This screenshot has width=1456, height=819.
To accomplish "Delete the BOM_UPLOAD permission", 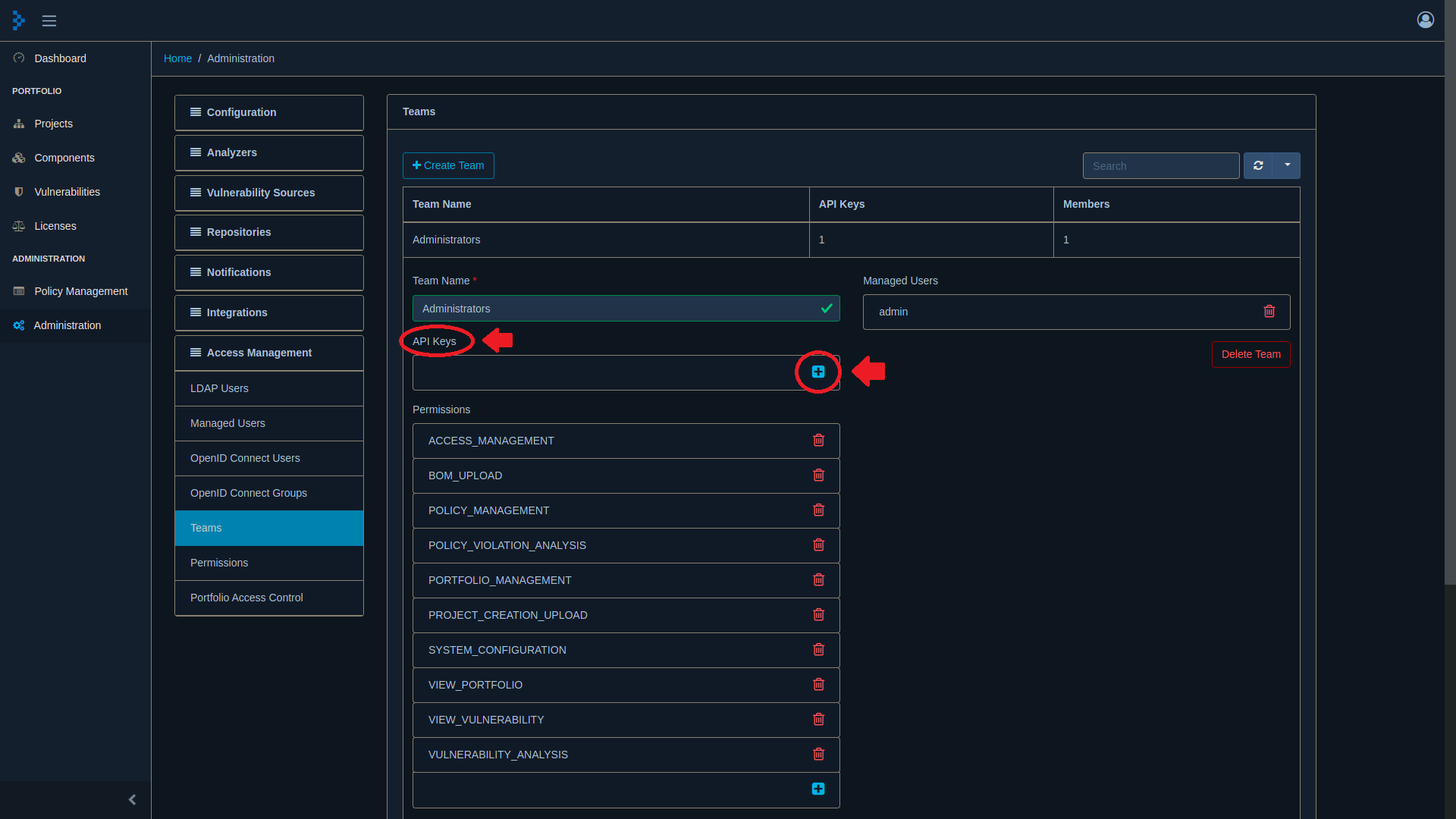I will click(x=818, y=475).
